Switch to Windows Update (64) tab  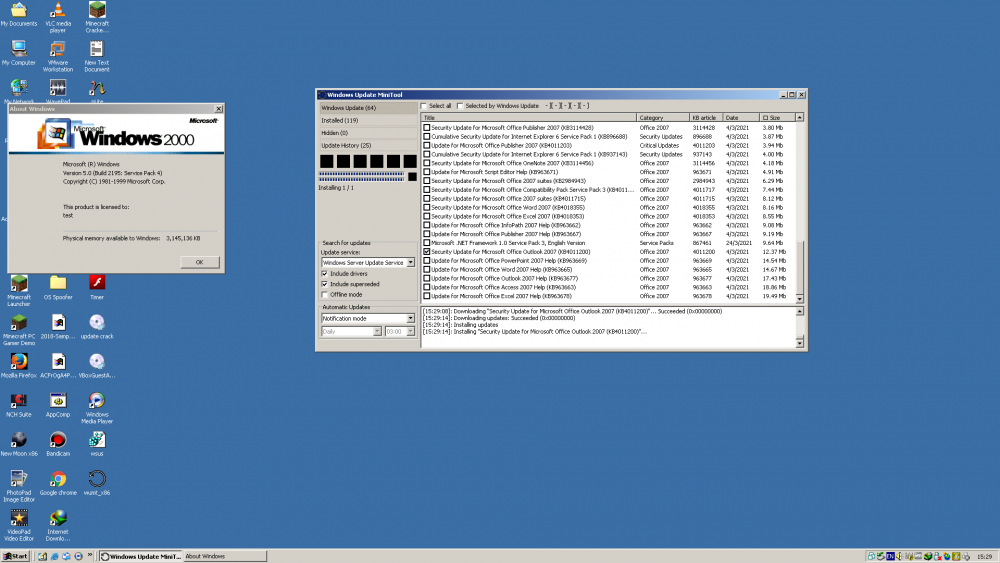click(x=367, y=108)
